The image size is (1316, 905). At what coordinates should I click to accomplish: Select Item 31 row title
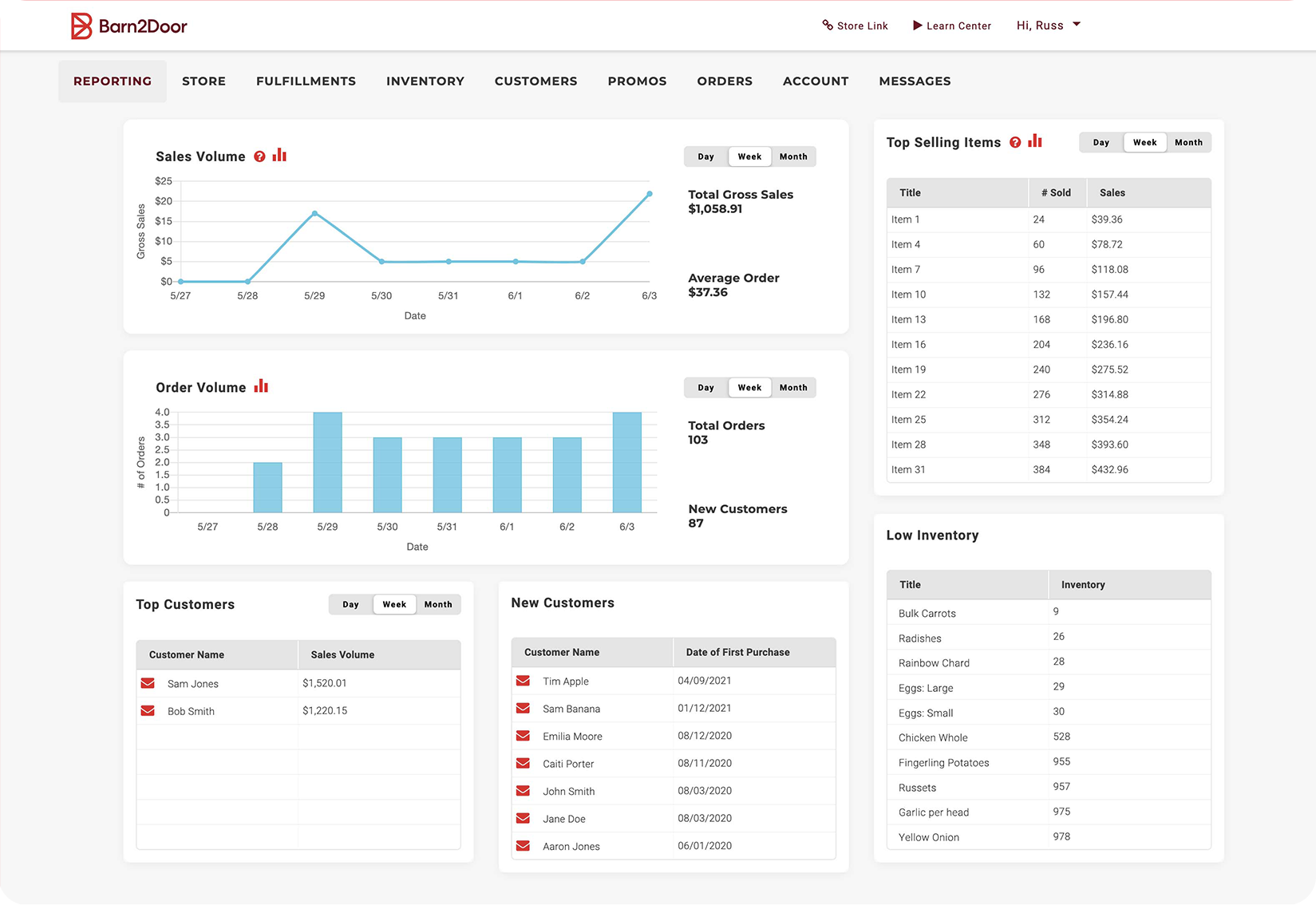[x=908, y=469]
